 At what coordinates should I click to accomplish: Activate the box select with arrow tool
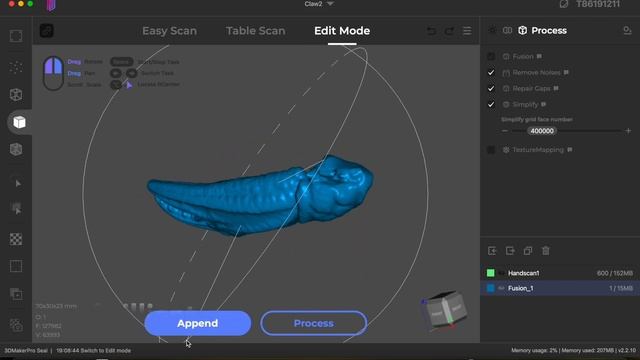(16, 209)
